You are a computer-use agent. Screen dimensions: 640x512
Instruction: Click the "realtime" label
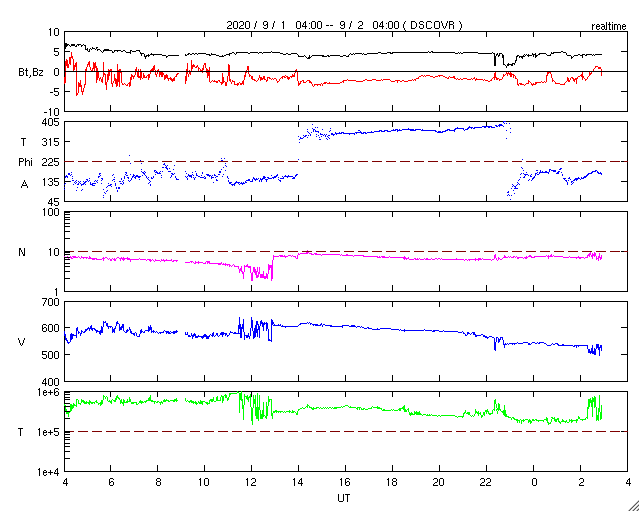[x=609, y=27]
